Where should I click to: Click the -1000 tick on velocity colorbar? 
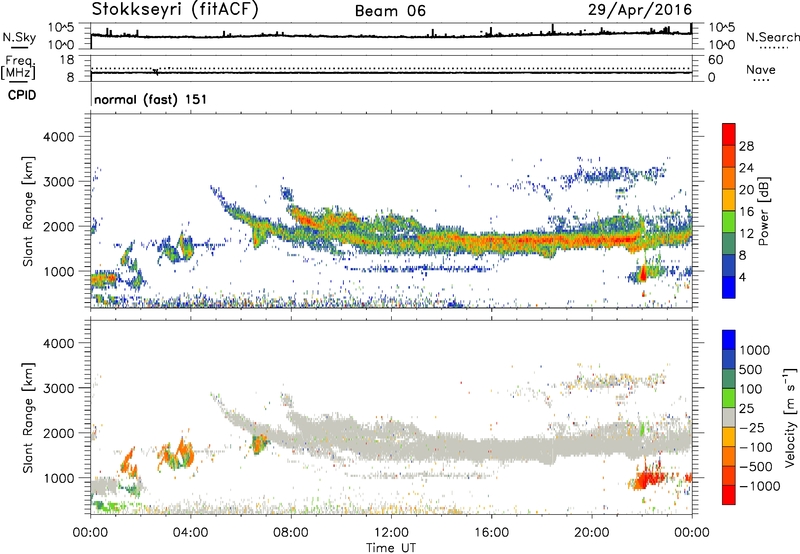(759, 486)
